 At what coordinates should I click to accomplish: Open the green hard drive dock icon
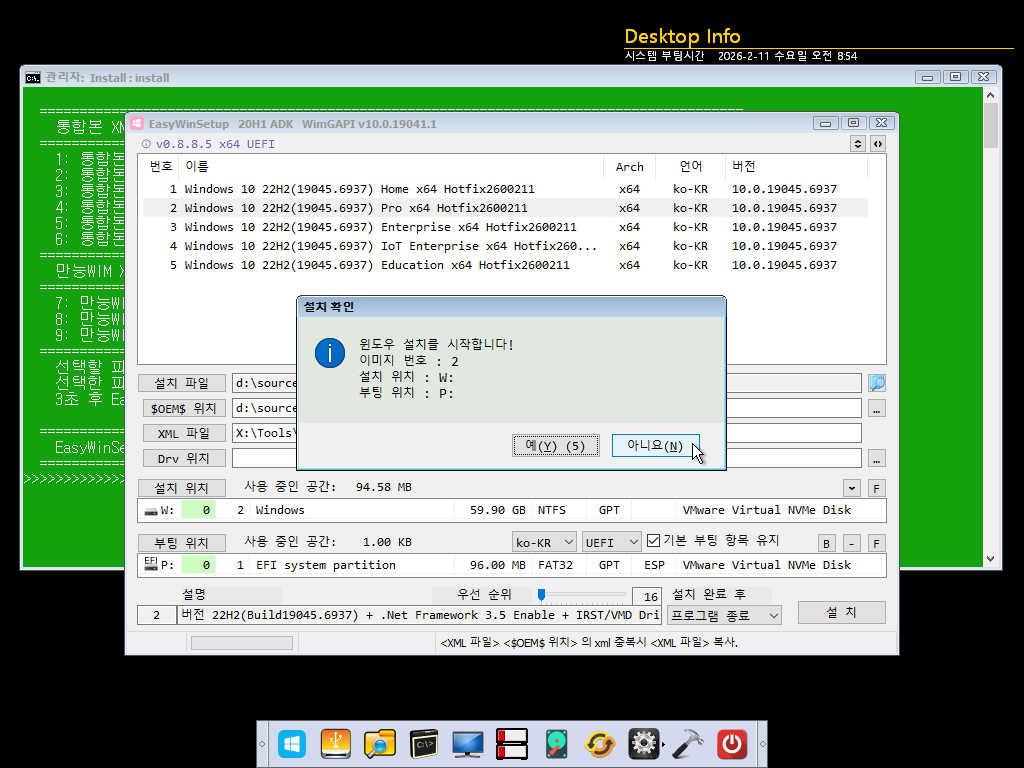click(556, 744)
